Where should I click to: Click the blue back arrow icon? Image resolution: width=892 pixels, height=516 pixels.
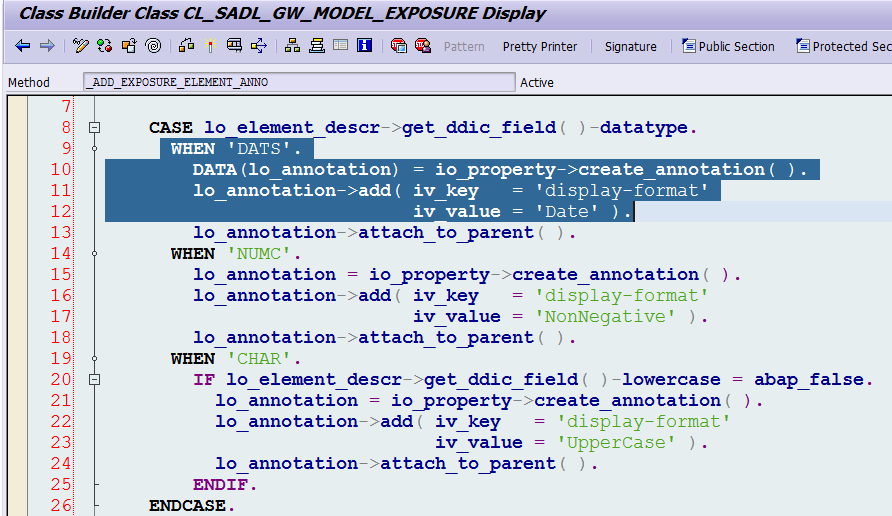point(23,46)
